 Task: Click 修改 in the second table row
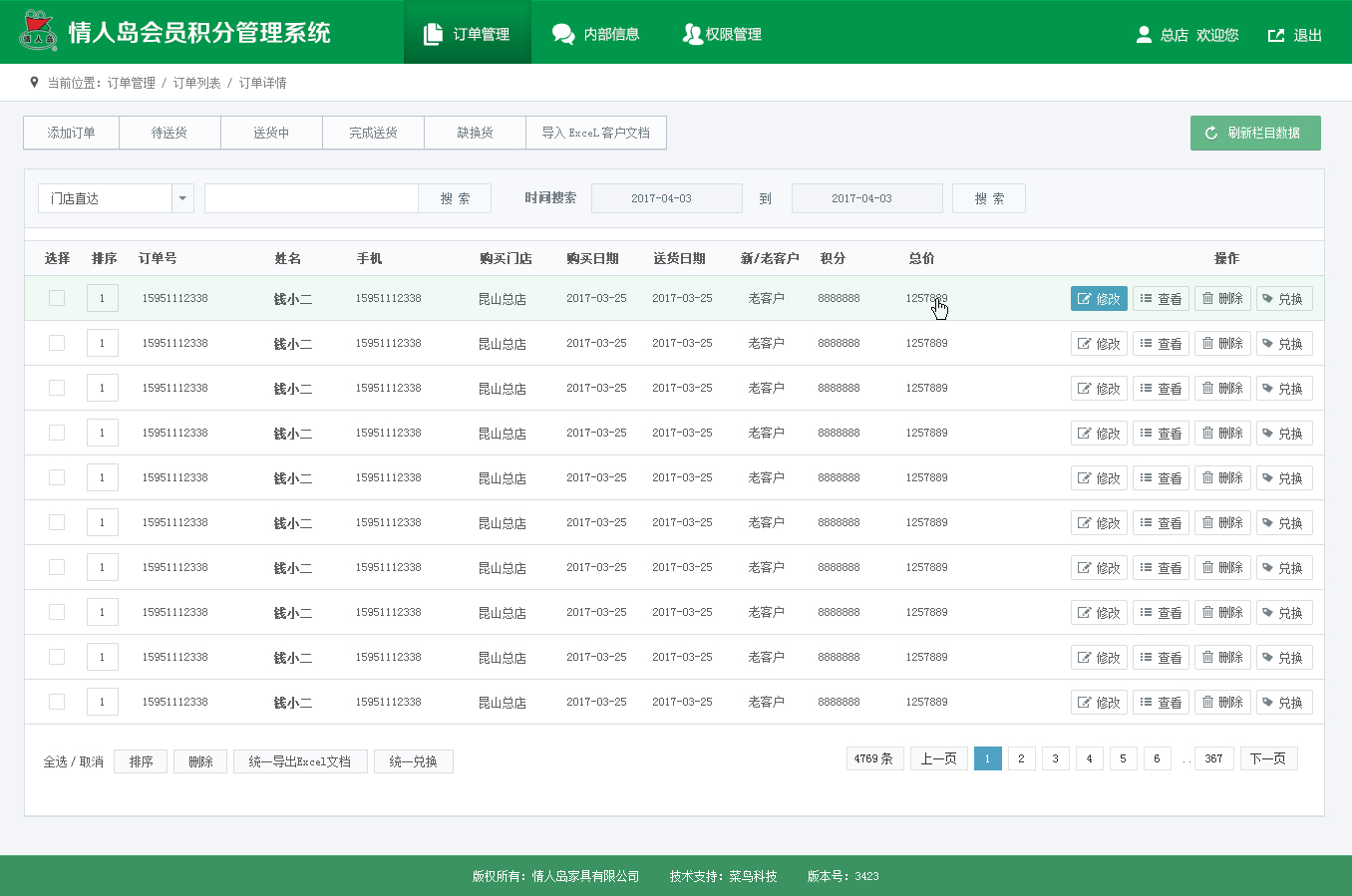coord(1099,344)
